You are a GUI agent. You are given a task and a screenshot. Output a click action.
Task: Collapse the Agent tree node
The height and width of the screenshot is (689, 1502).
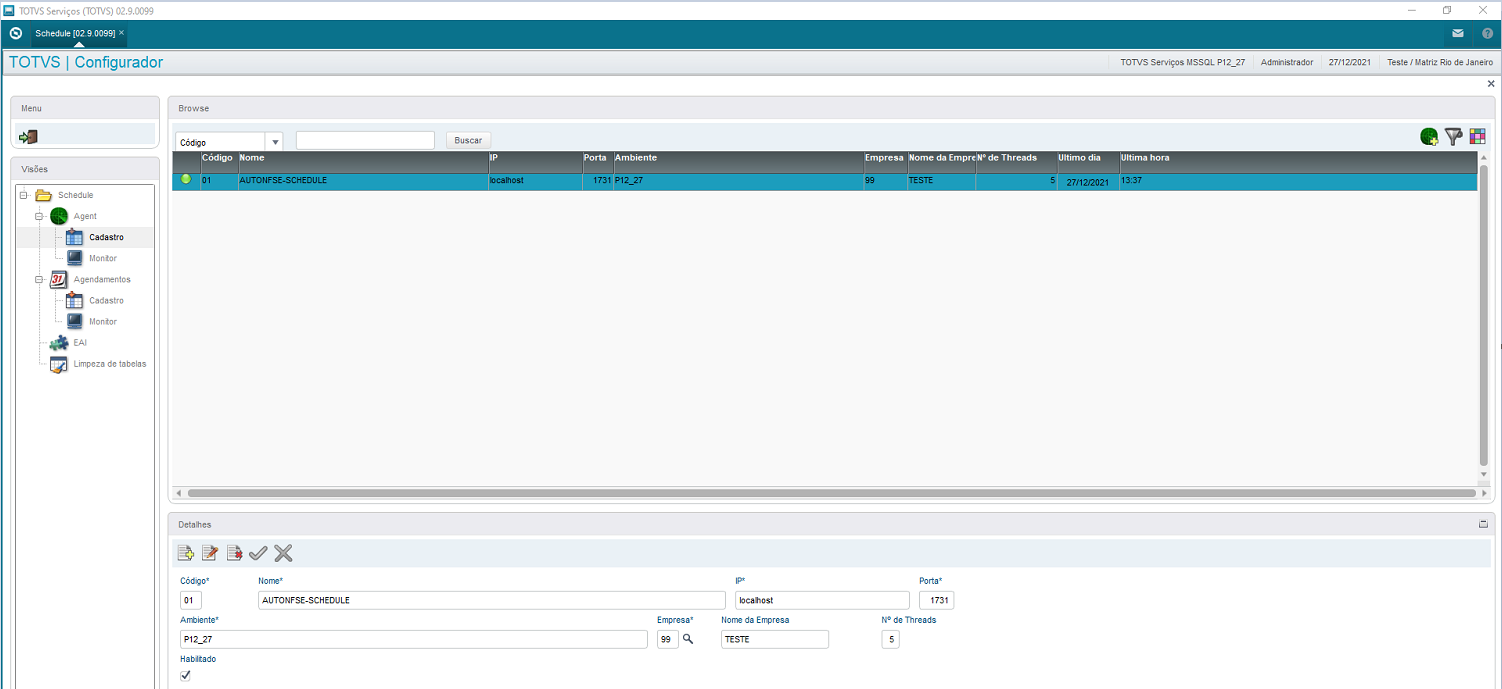(40, 216)
